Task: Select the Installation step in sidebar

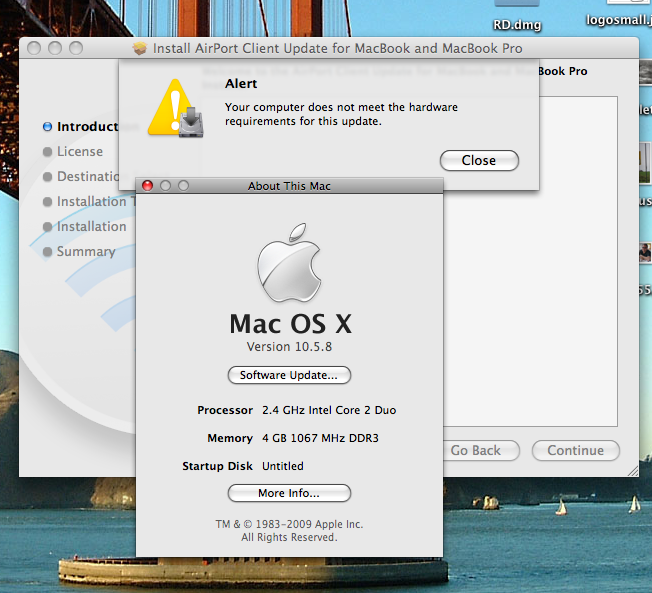Action: click(85, 226)
